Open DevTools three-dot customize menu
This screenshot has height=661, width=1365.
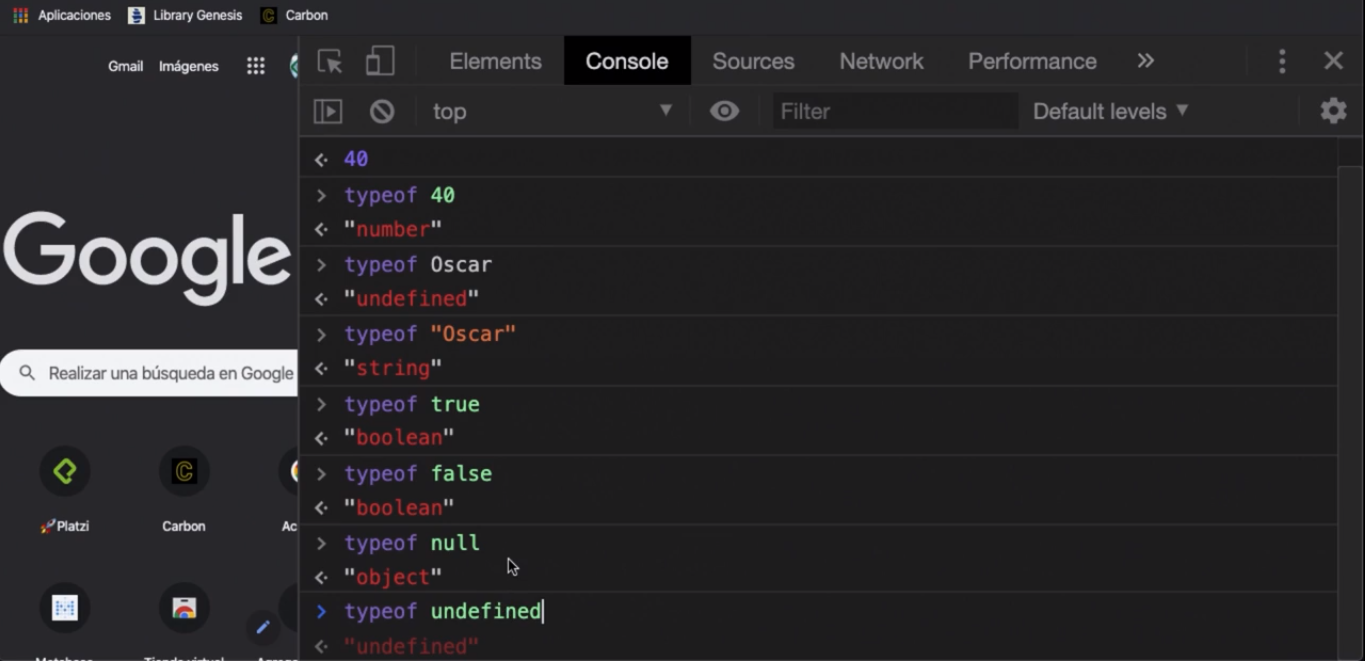tap(1282, 62)
